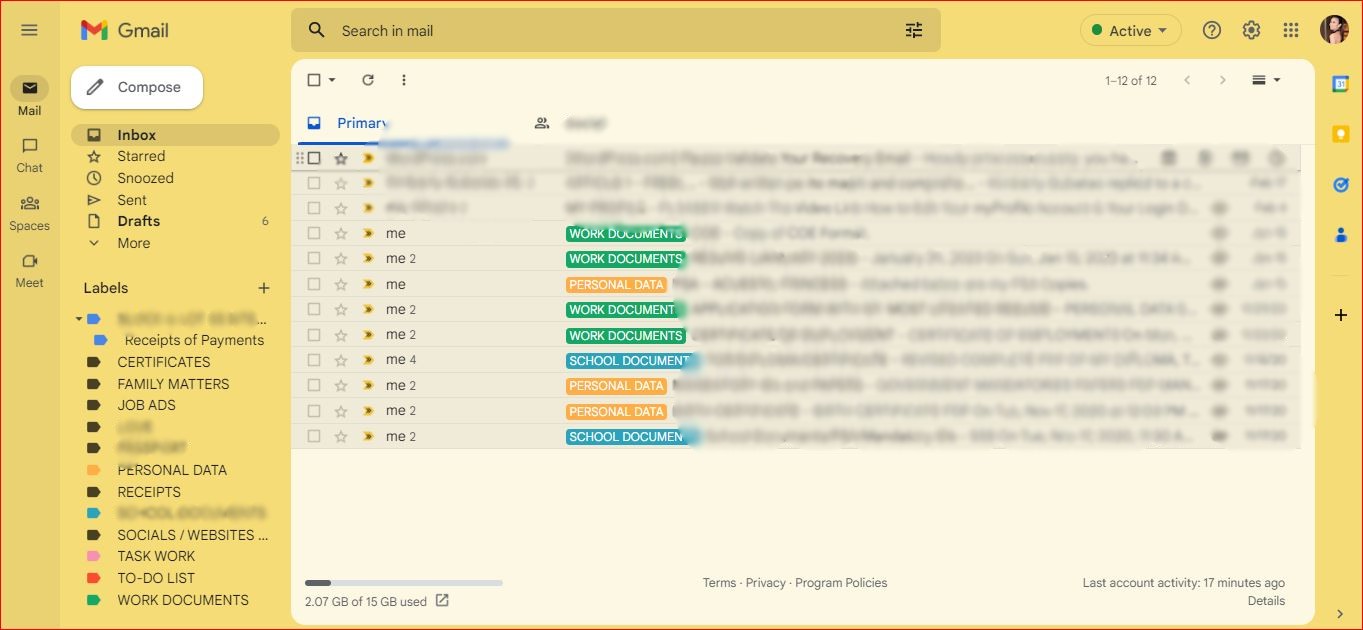Click the Compose button
The width and height of the screenshot is (1363, 630).
point(137,87)
